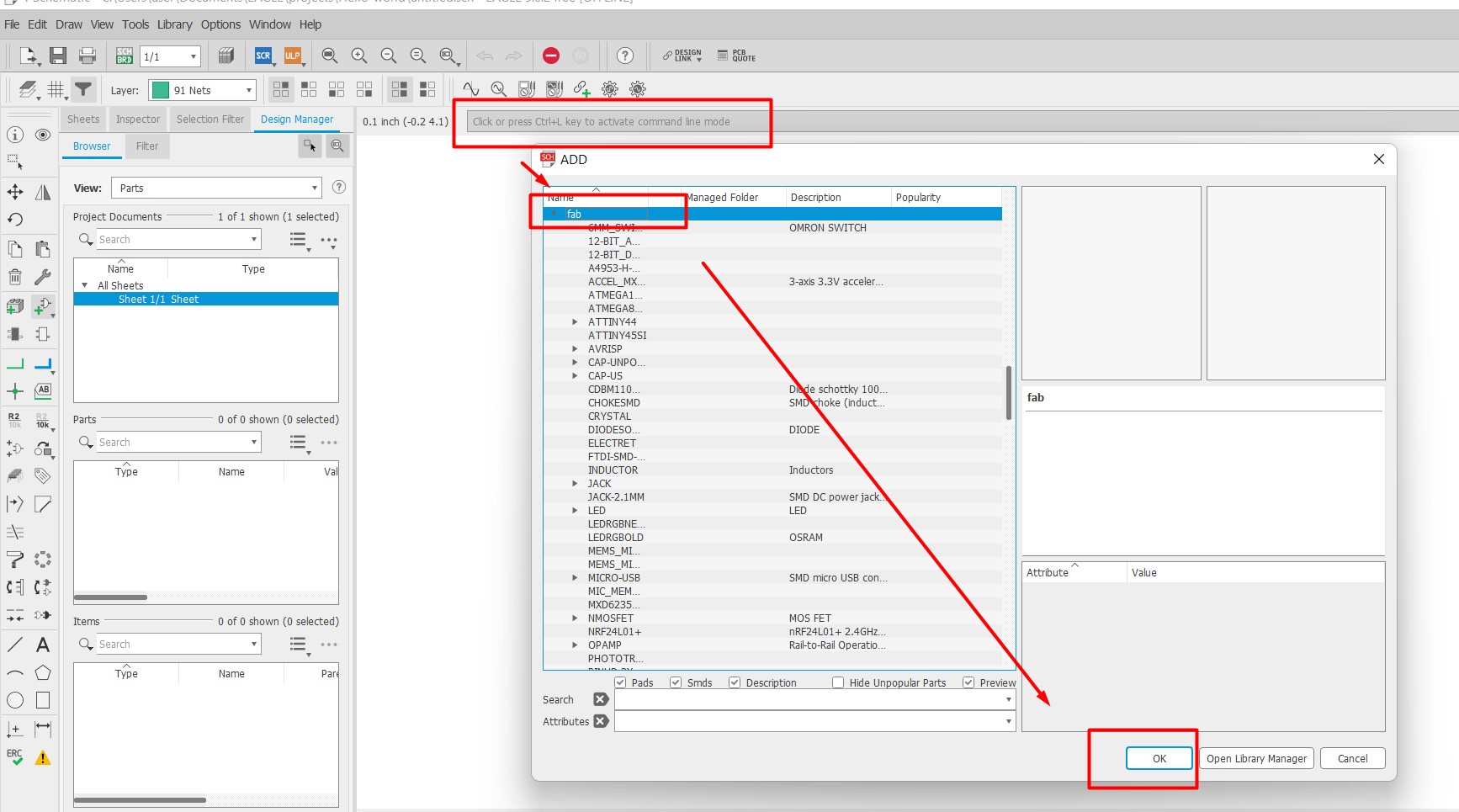Click the SPICE simulation waveform icon
Screen dimensions: 1459x812
point(471,88)
